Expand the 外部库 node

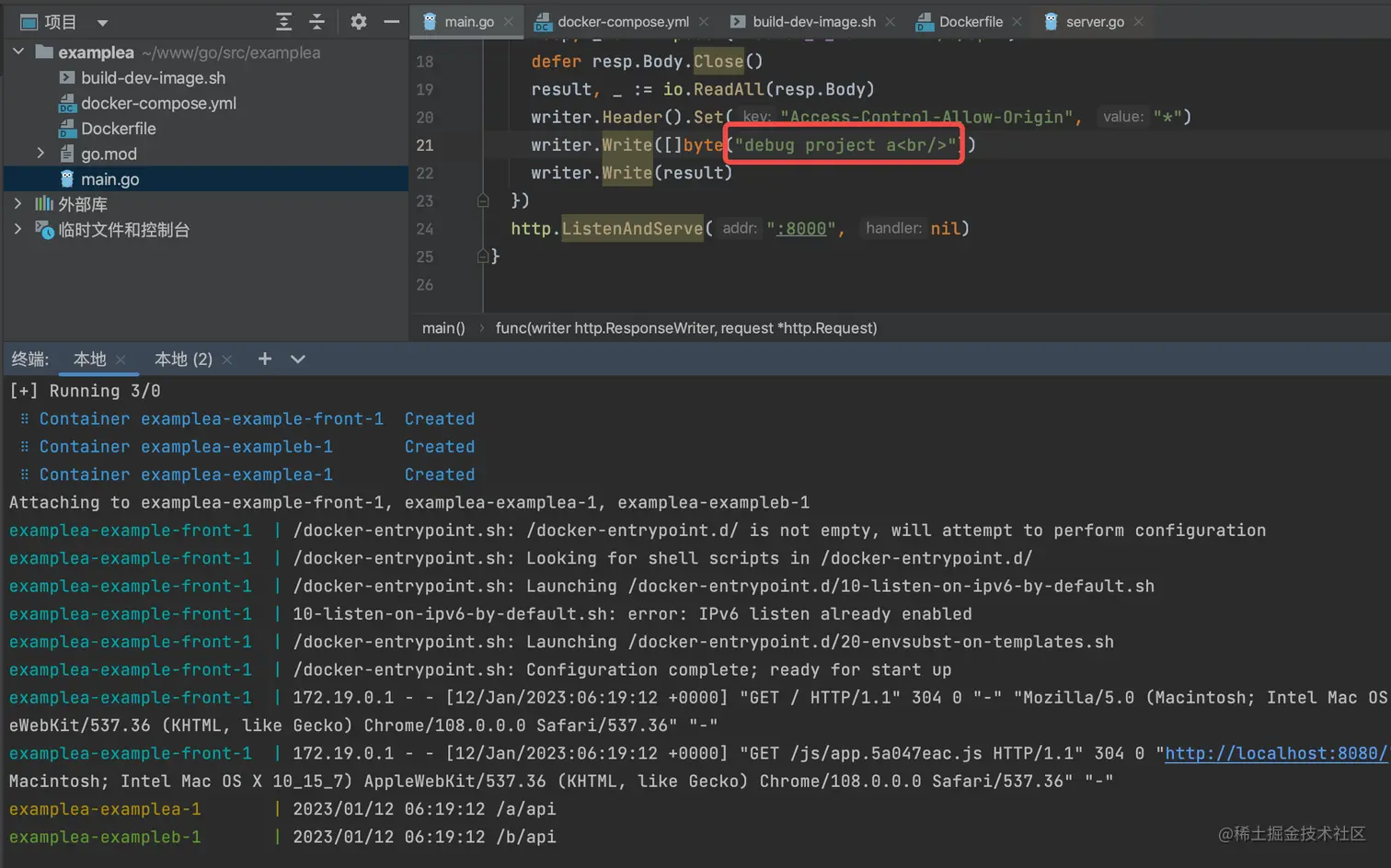tap(18, 204)
